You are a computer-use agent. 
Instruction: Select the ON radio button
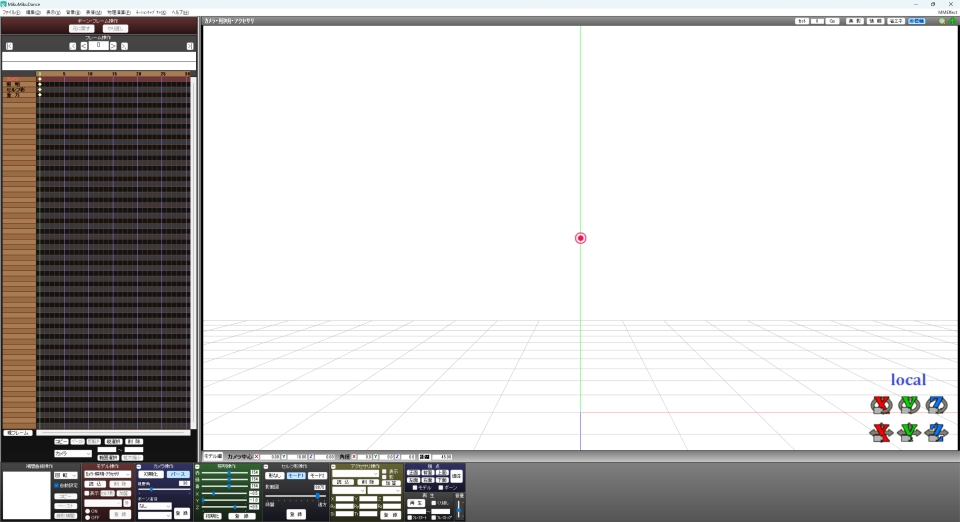click(88, 511)
